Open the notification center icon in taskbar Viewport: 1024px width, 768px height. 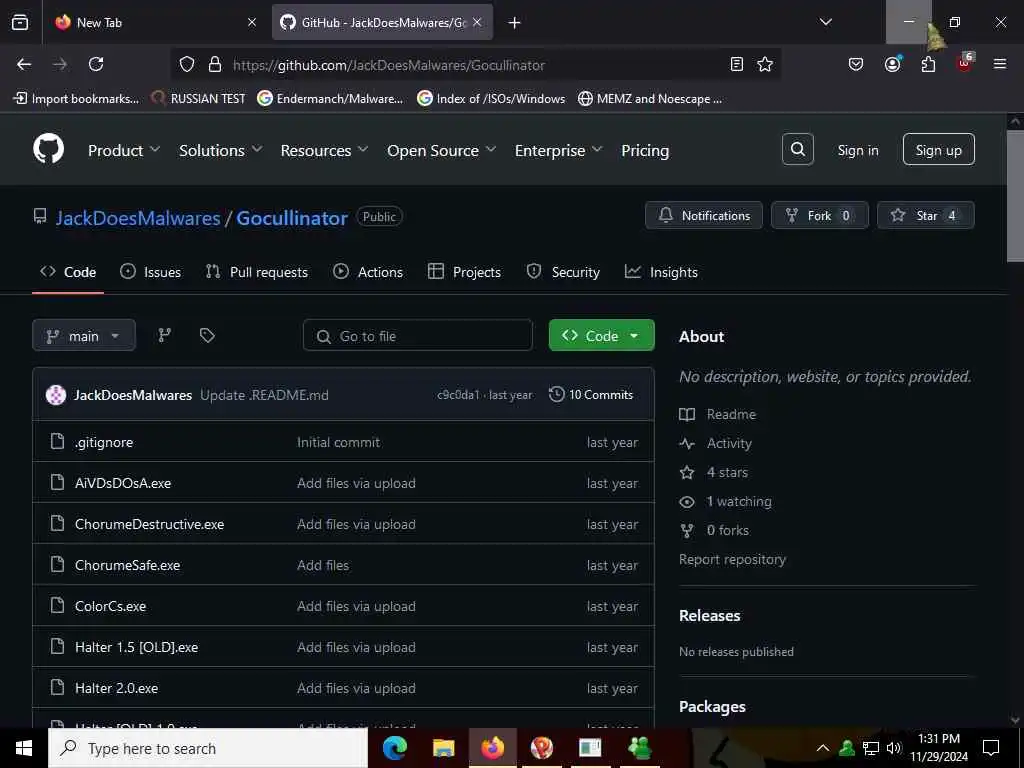tap(991, 748)
